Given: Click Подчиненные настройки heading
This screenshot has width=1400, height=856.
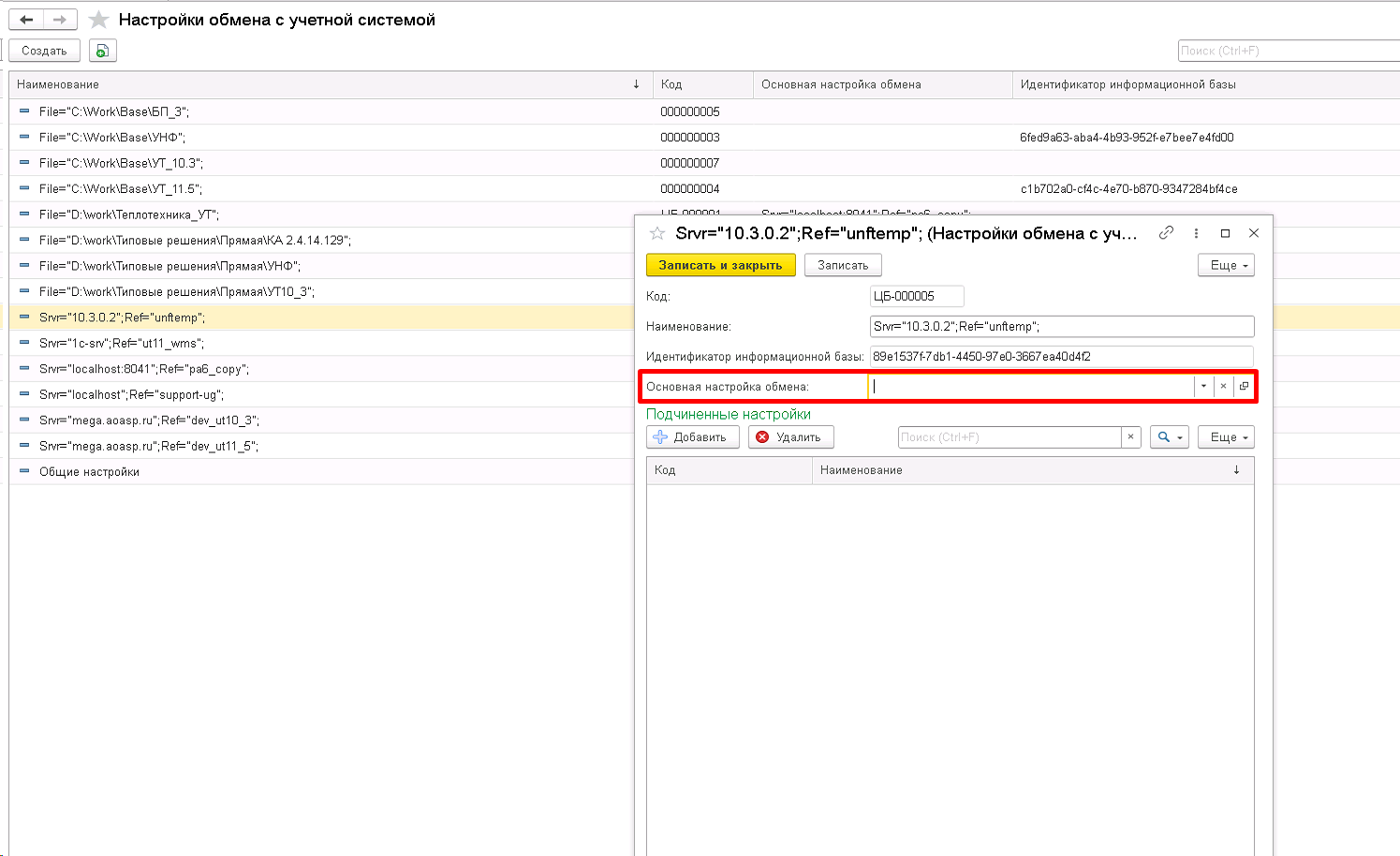Looking at the screenshot, I should [729, 414].
